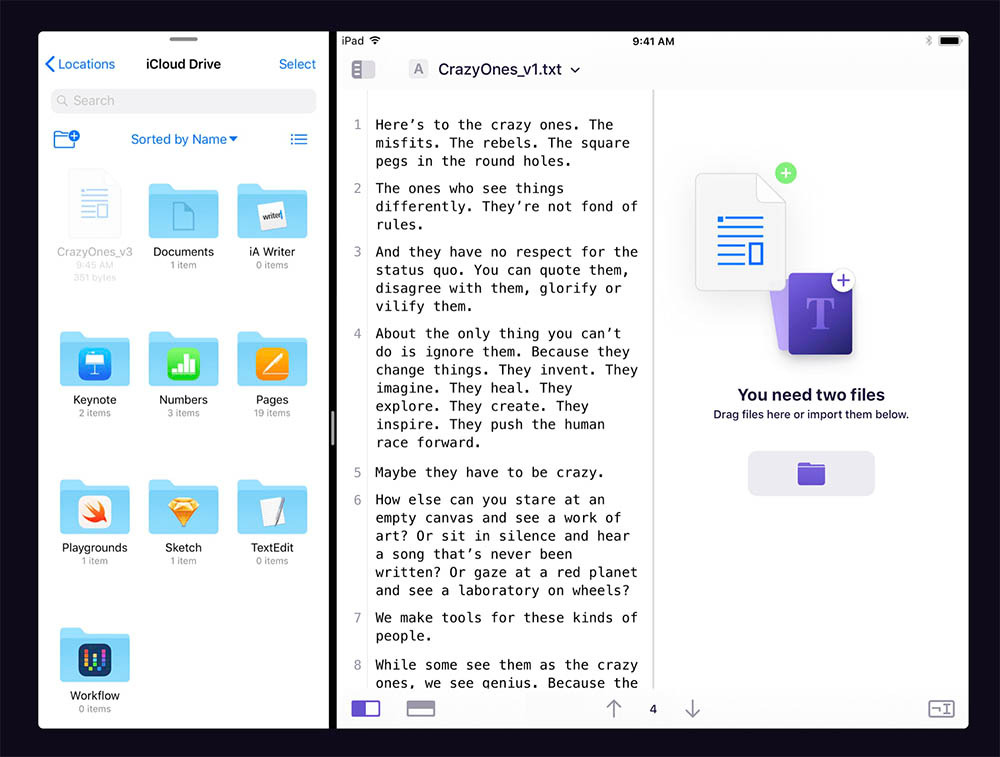
Task: Click the iCloud Drive title
Action: pyautogui.click(x=184, y=64)
